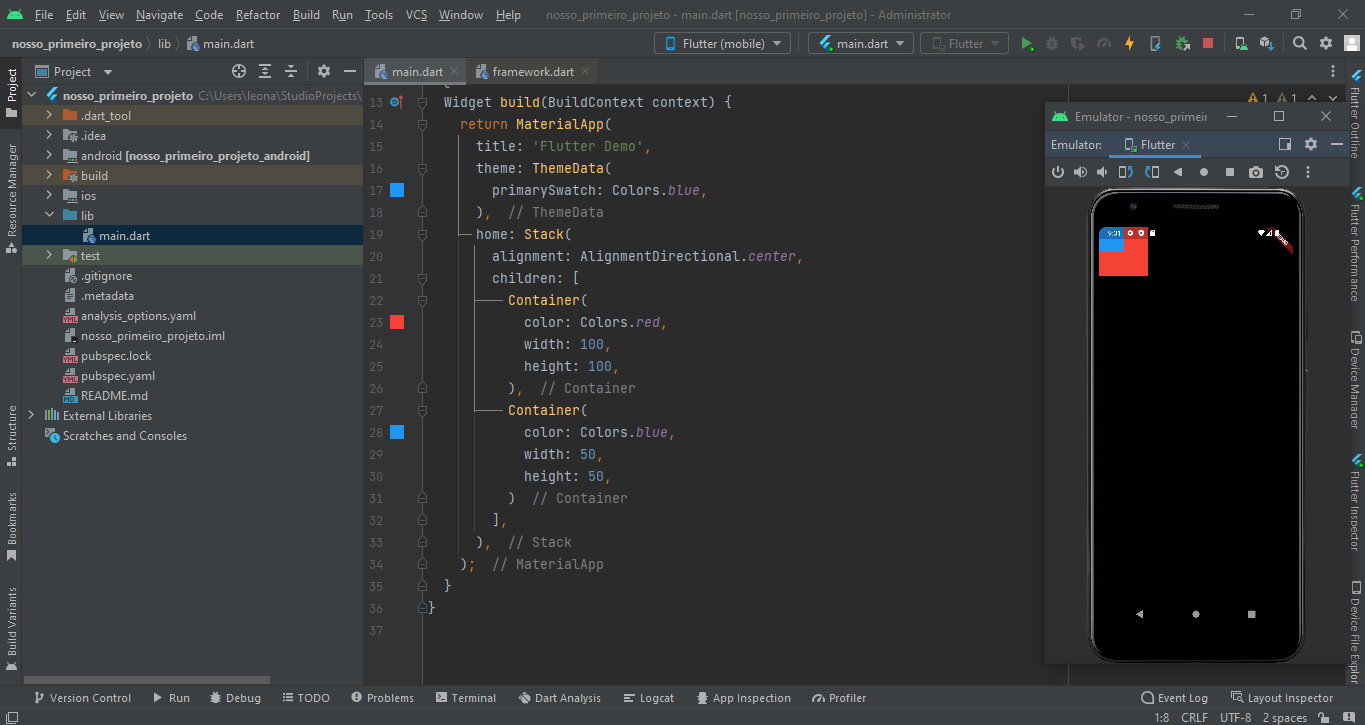
Task: Expand all in Project panel
Action: coord(265,71)
